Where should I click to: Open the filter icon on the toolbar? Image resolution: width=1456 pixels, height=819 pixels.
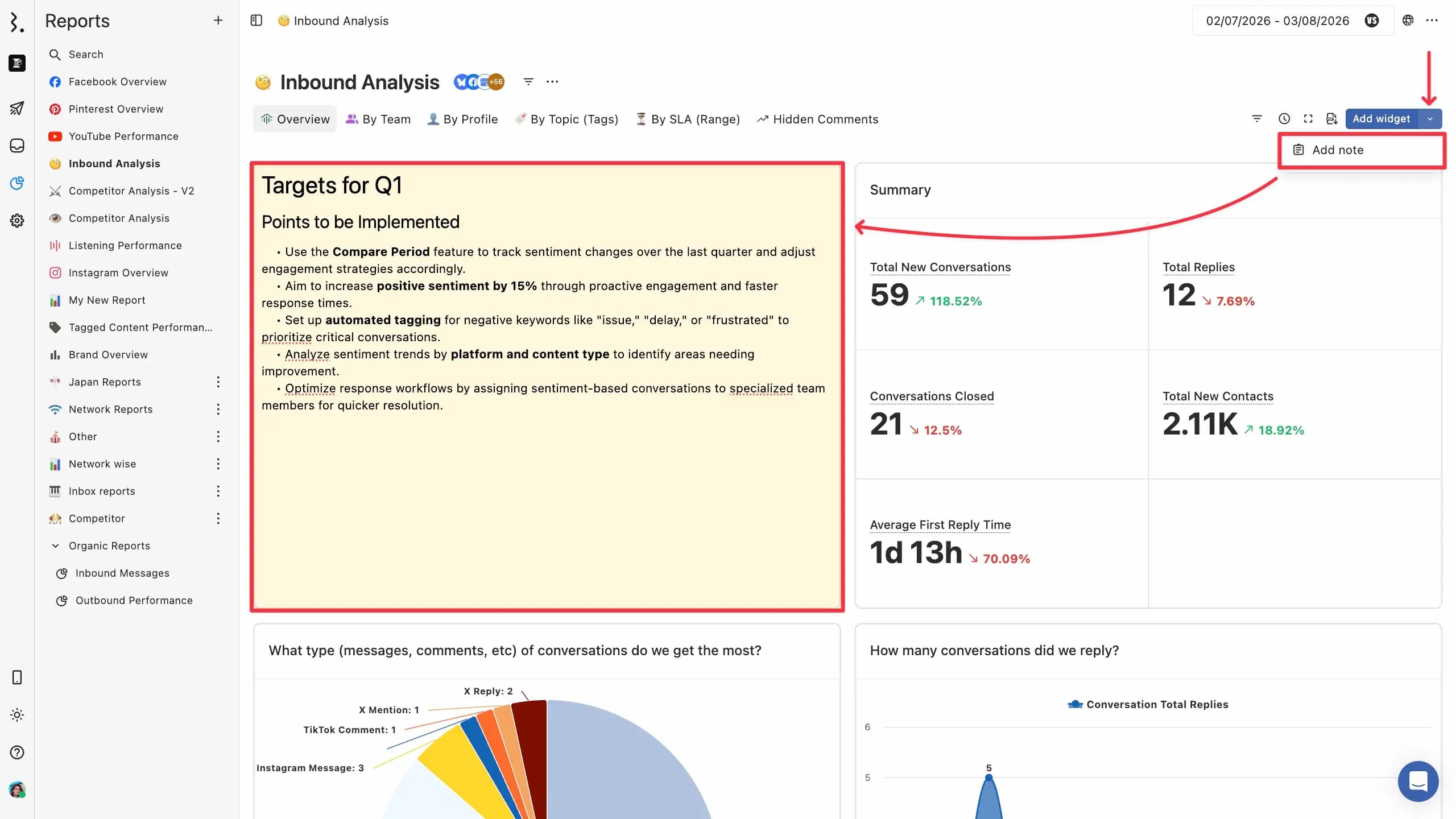point(1256,119)
